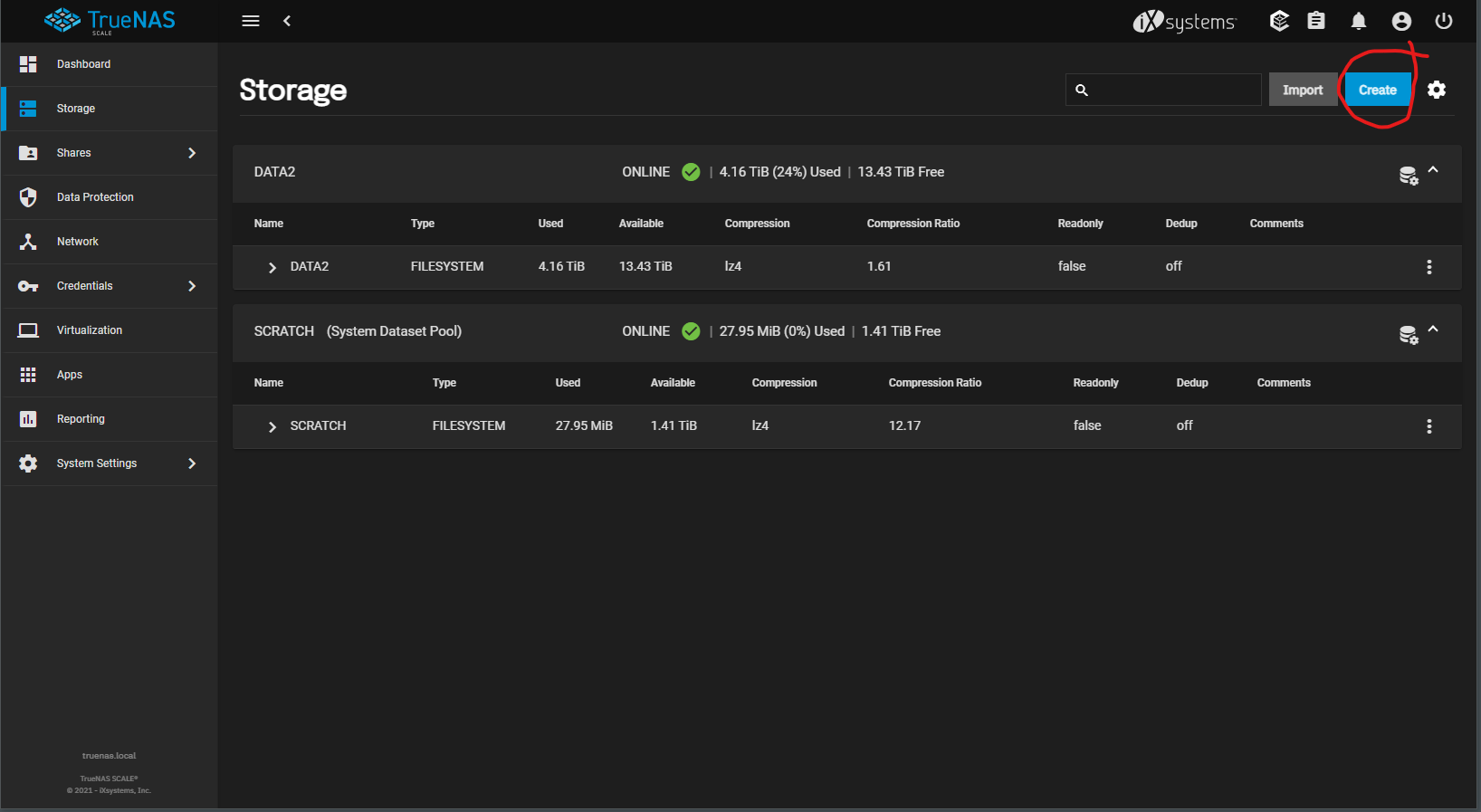Open the DATA2 dataset actions menu
The image size is (1481, 812).
[x=1428, y=267]
